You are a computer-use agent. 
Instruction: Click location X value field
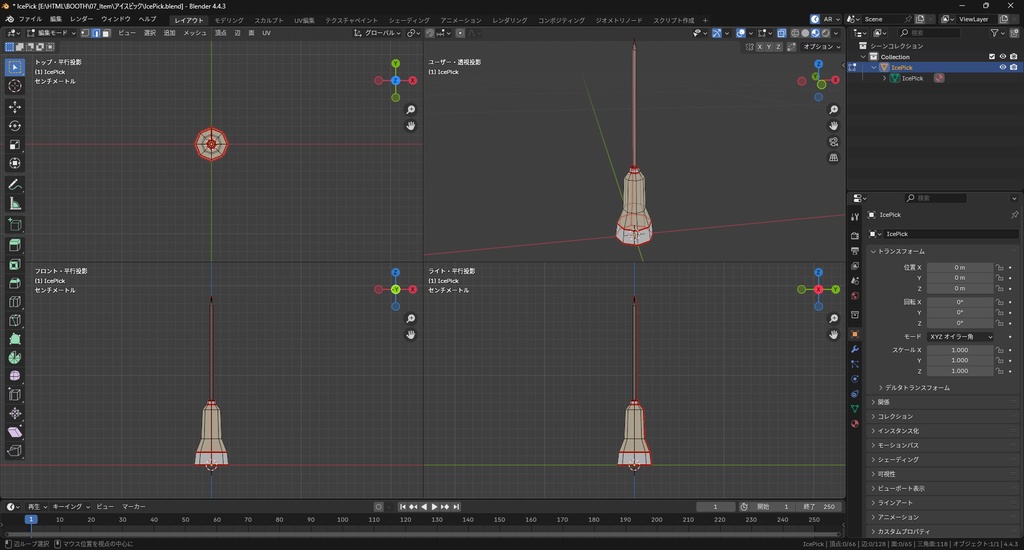(x=959, y=267)
